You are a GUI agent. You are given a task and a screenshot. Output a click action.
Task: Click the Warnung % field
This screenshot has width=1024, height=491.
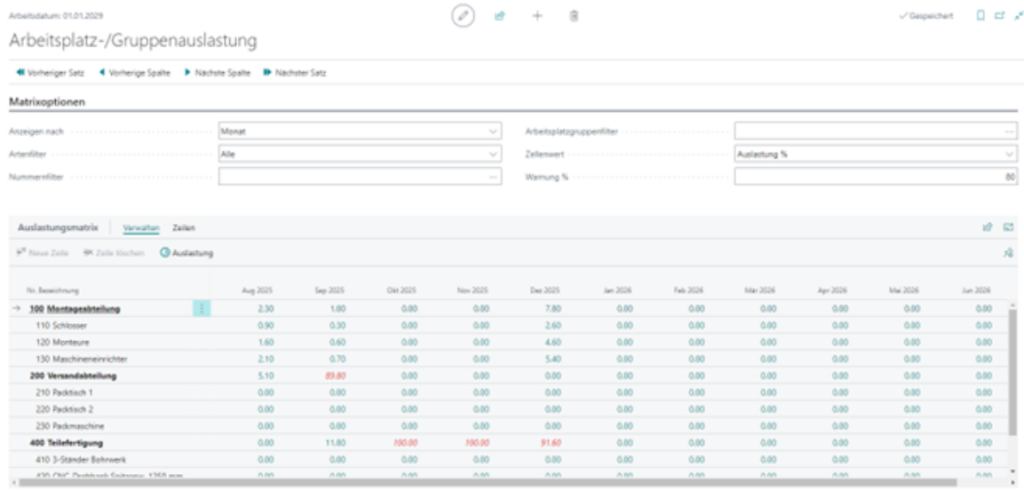(876, 176)
